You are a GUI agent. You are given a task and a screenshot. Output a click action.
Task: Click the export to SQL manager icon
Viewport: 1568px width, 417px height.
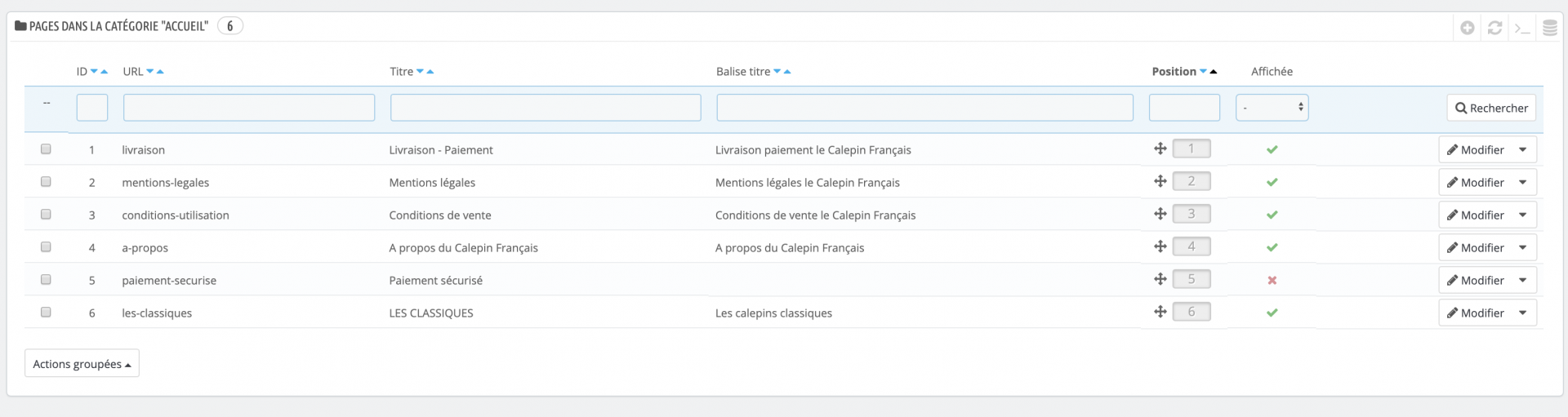pos(1549,28)
